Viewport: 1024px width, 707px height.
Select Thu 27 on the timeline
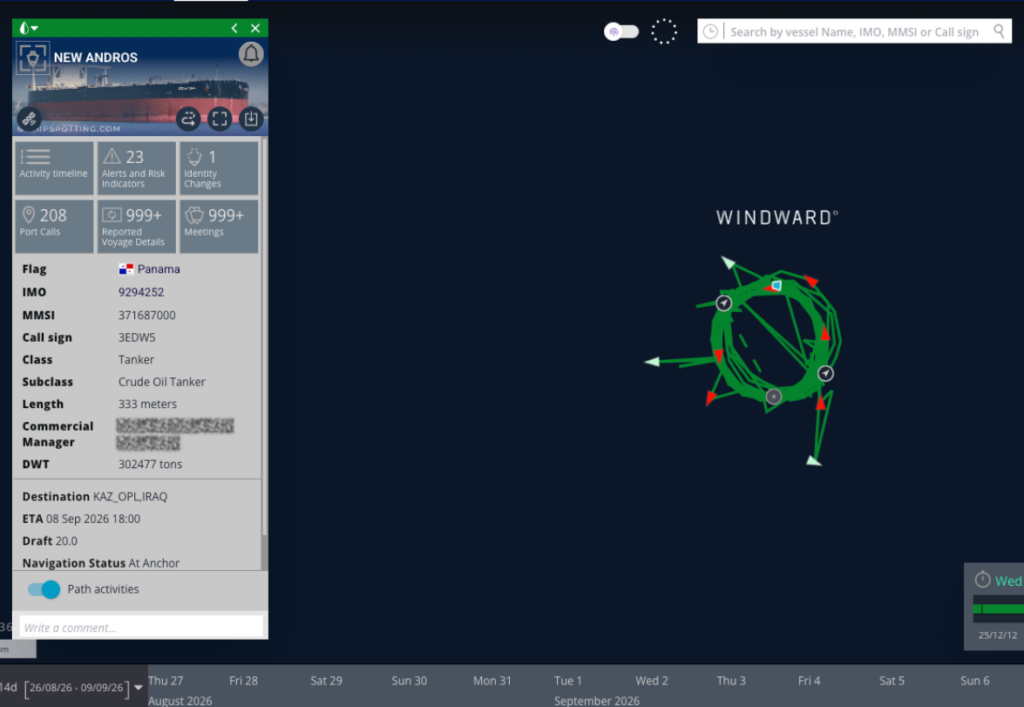(166, 680)
